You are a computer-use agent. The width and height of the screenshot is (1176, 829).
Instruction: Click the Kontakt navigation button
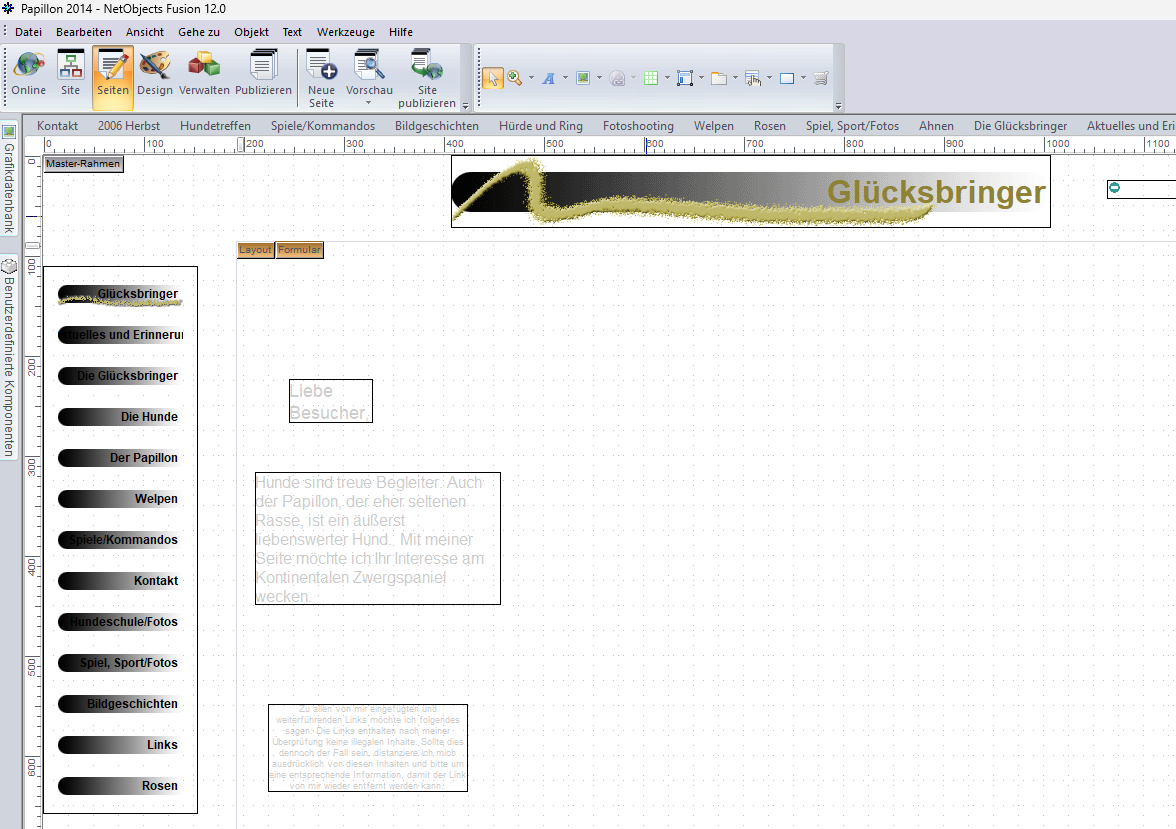click(x=118, y=581)
